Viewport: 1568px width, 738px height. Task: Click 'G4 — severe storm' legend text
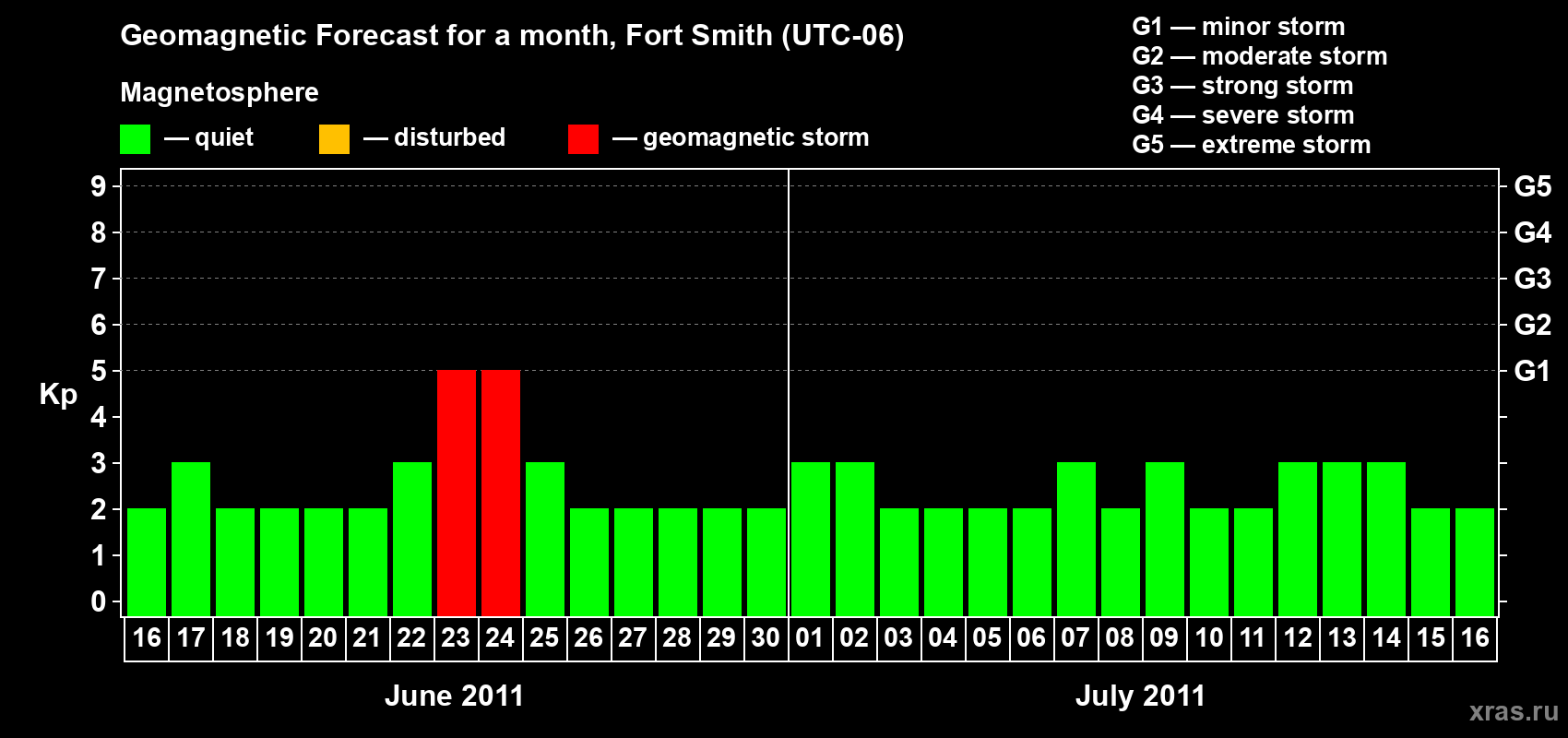[x=1243, y=115]
